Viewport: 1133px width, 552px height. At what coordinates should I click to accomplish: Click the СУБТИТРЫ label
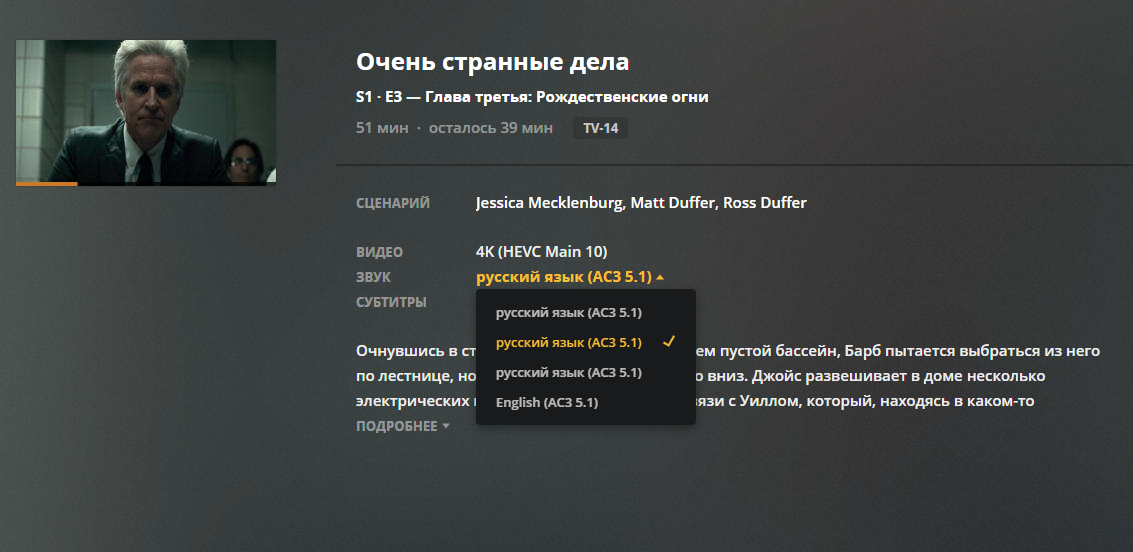coord(391,302)
